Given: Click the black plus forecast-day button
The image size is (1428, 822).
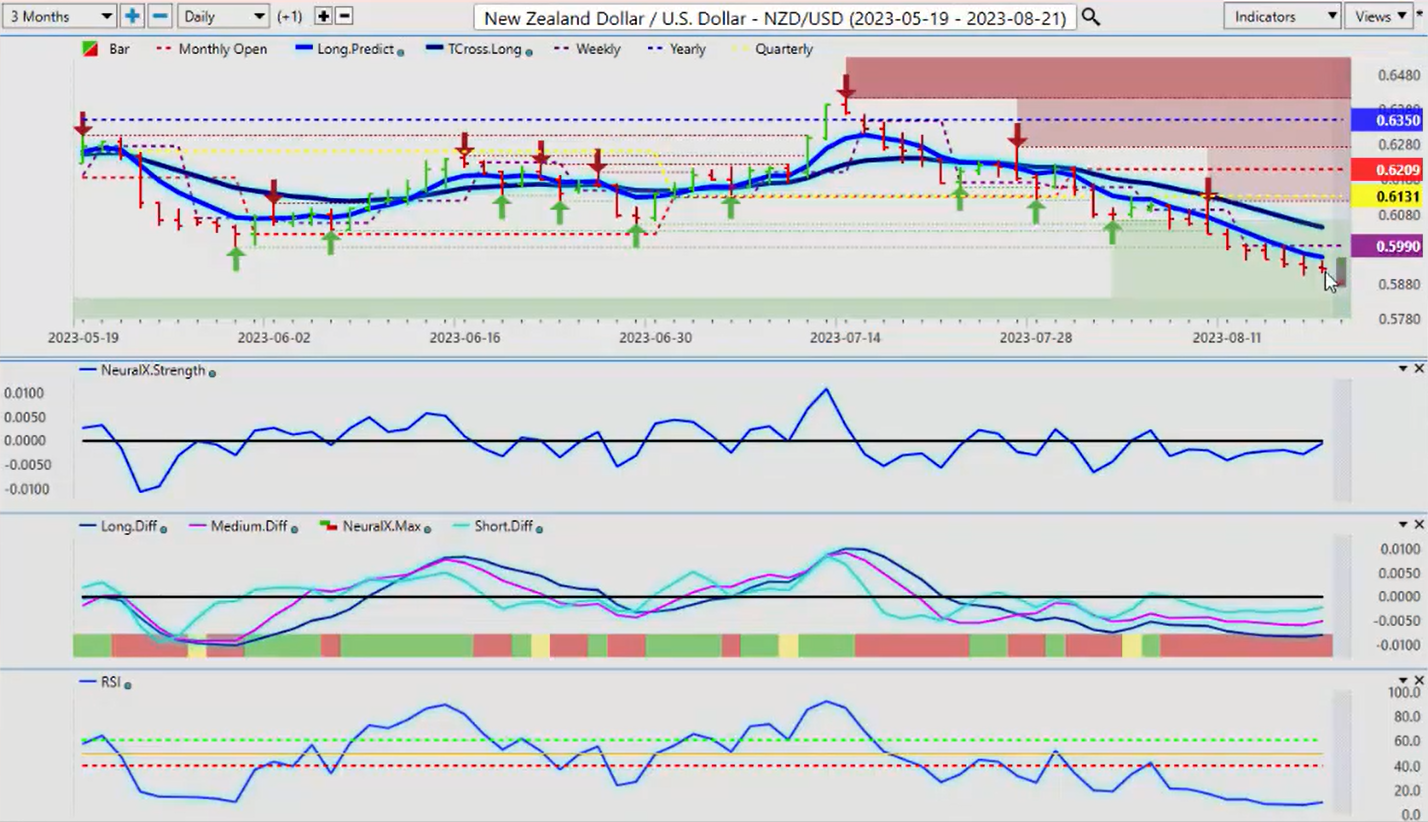Looking at the screenshot, I should point(323,16).
